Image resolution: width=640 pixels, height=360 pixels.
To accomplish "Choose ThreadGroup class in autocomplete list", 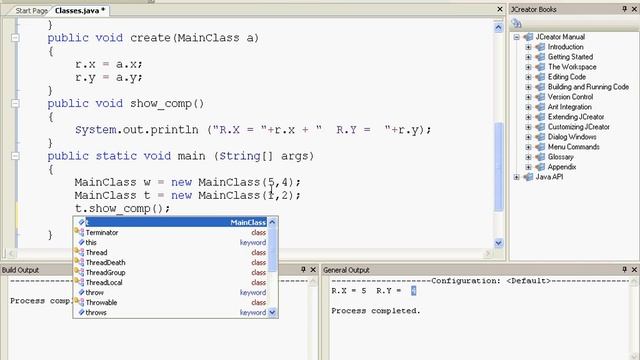I will coord(171,272).
